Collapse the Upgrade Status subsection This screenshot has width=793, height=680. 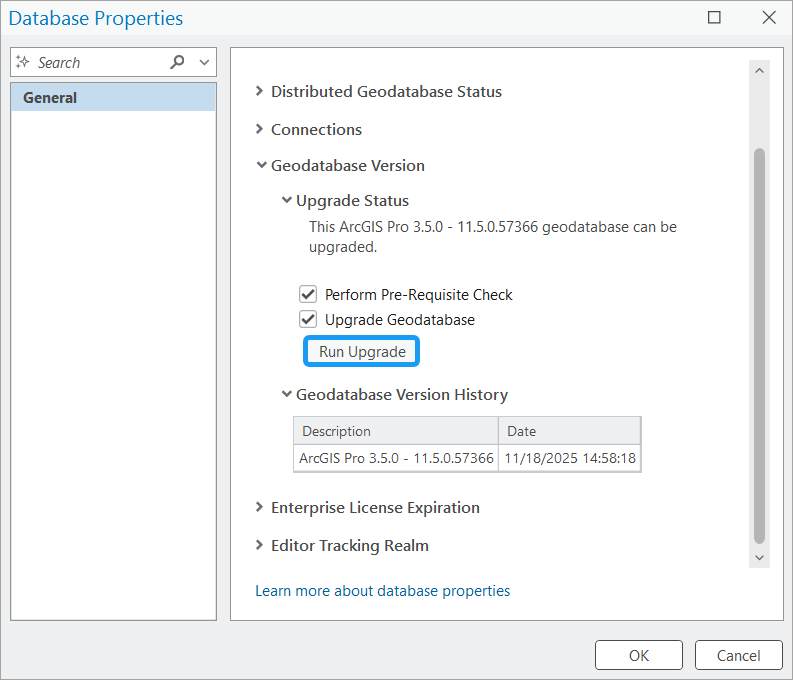pos(286,200)
